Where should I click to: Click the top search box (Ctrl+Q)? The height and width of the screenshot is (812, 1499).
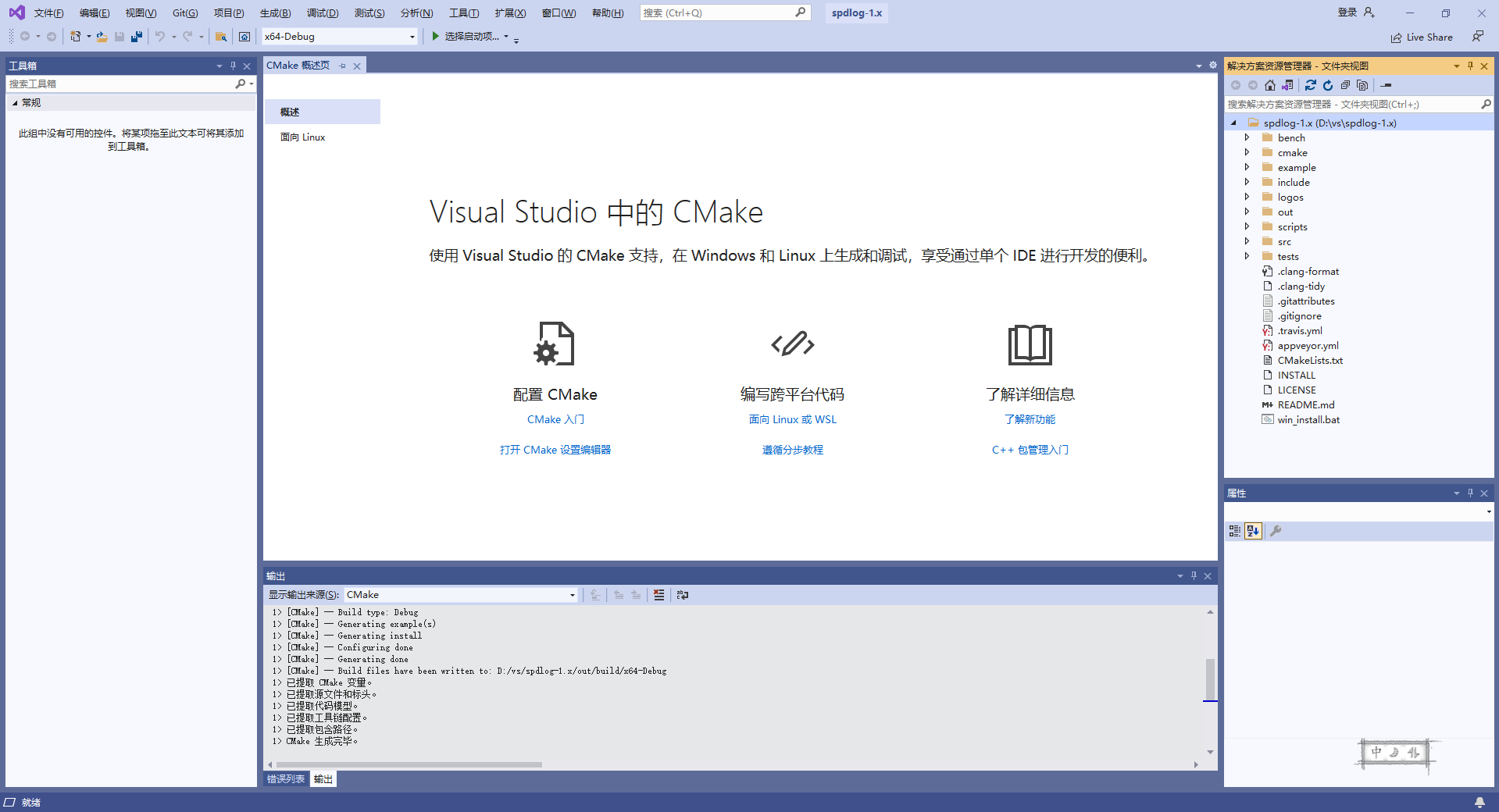click(725, 12)
